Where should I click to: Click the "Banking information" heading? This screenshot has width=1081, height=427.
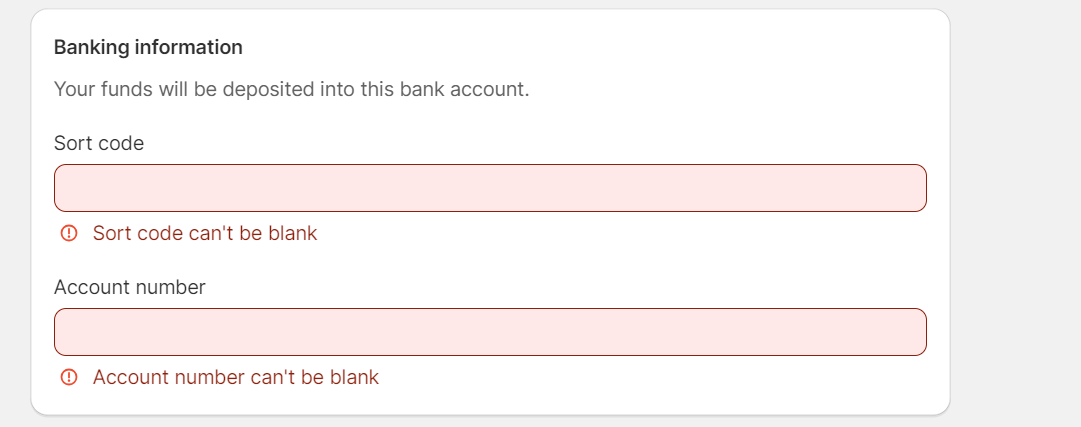pos(148,47)
